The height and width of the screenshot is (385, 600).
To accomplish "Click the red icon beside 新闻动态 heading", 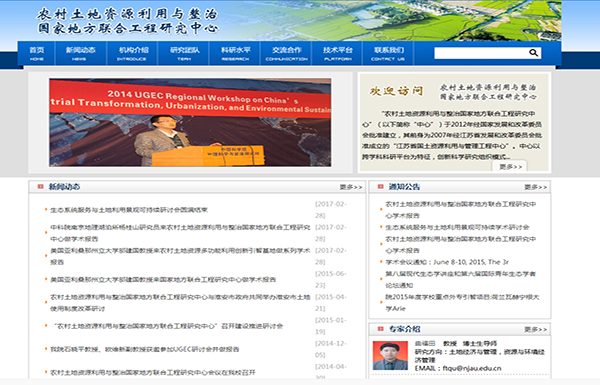I will click(40, 186).
